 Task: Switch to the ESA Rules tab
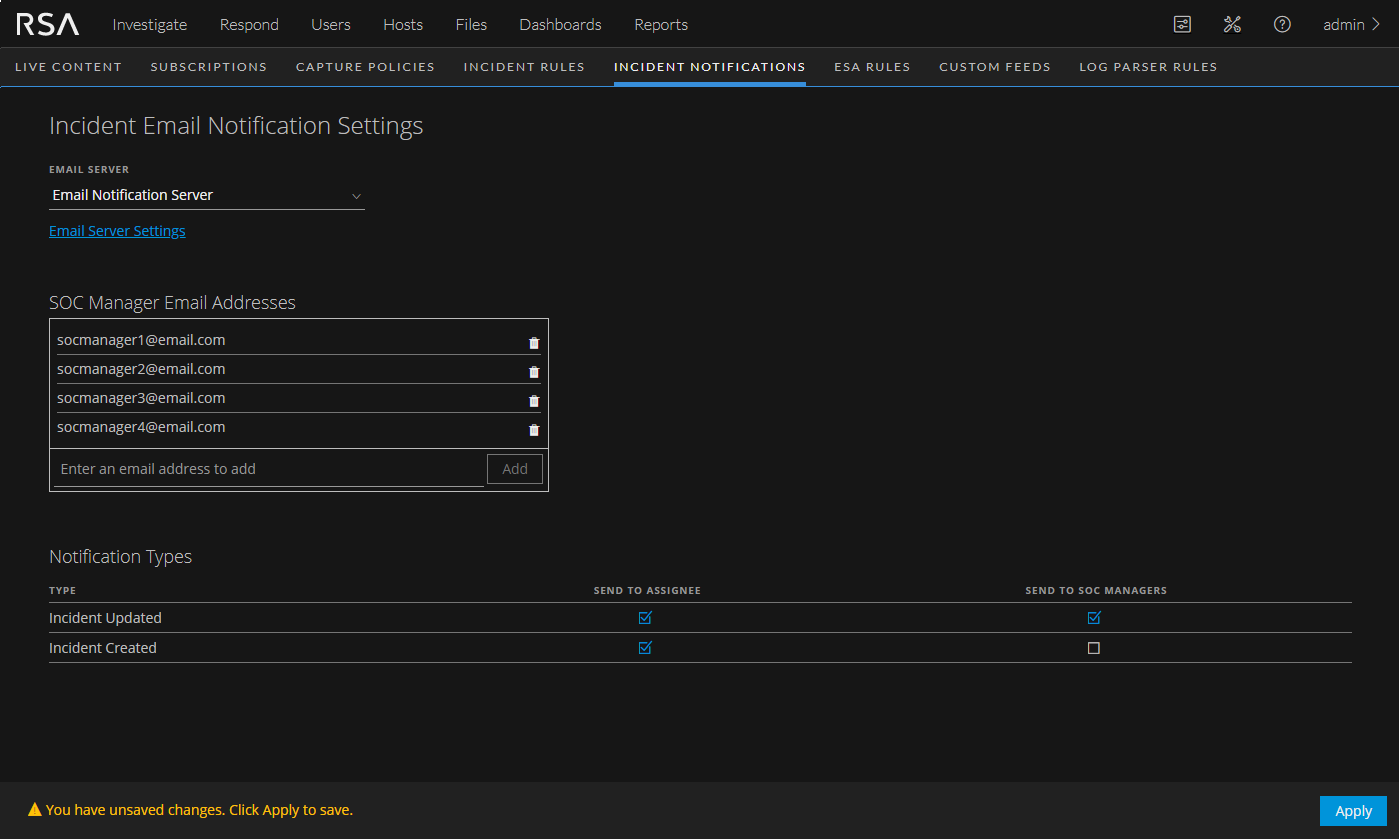click(872, 67)
